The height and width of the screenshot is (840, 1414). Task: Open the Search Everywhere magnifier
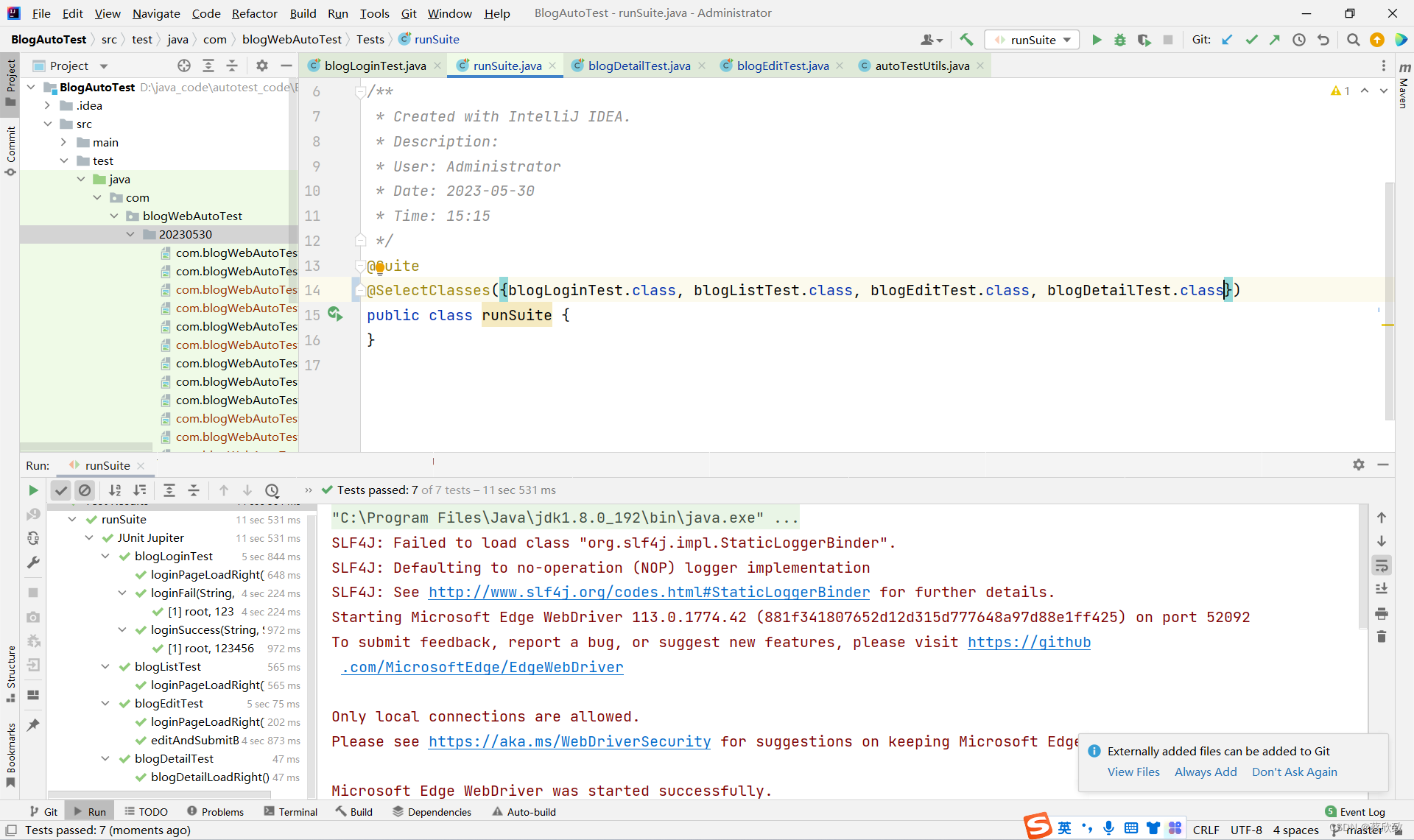click(1353, 40)
